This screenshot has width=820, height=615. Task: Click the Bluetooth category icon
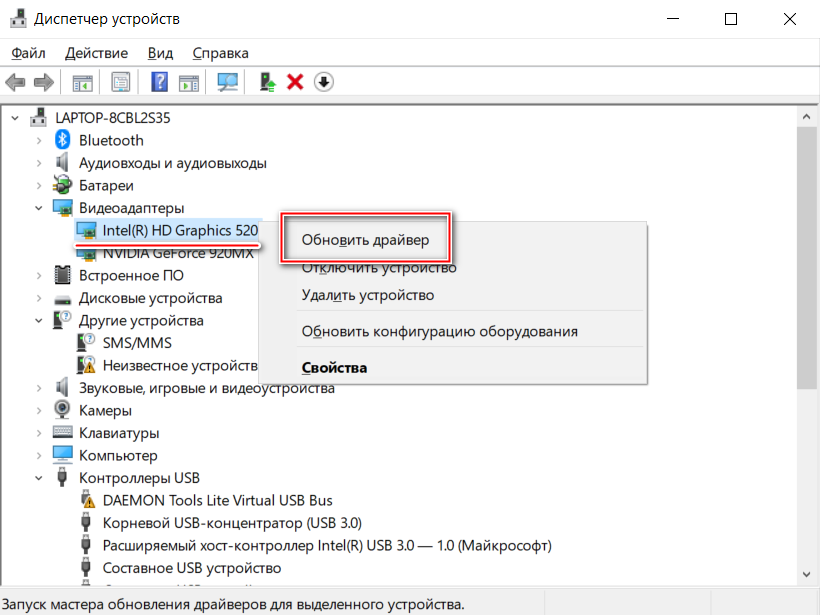[x=63, y=140]
